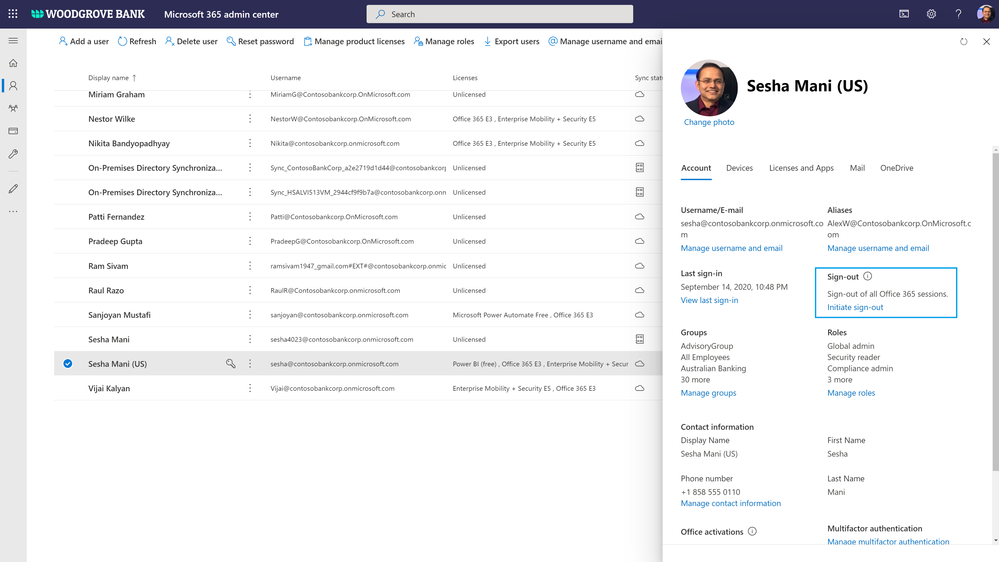This screenshot has height=562, width=999.
Task: Open the settings gear icon
Action: coord(931,13)
